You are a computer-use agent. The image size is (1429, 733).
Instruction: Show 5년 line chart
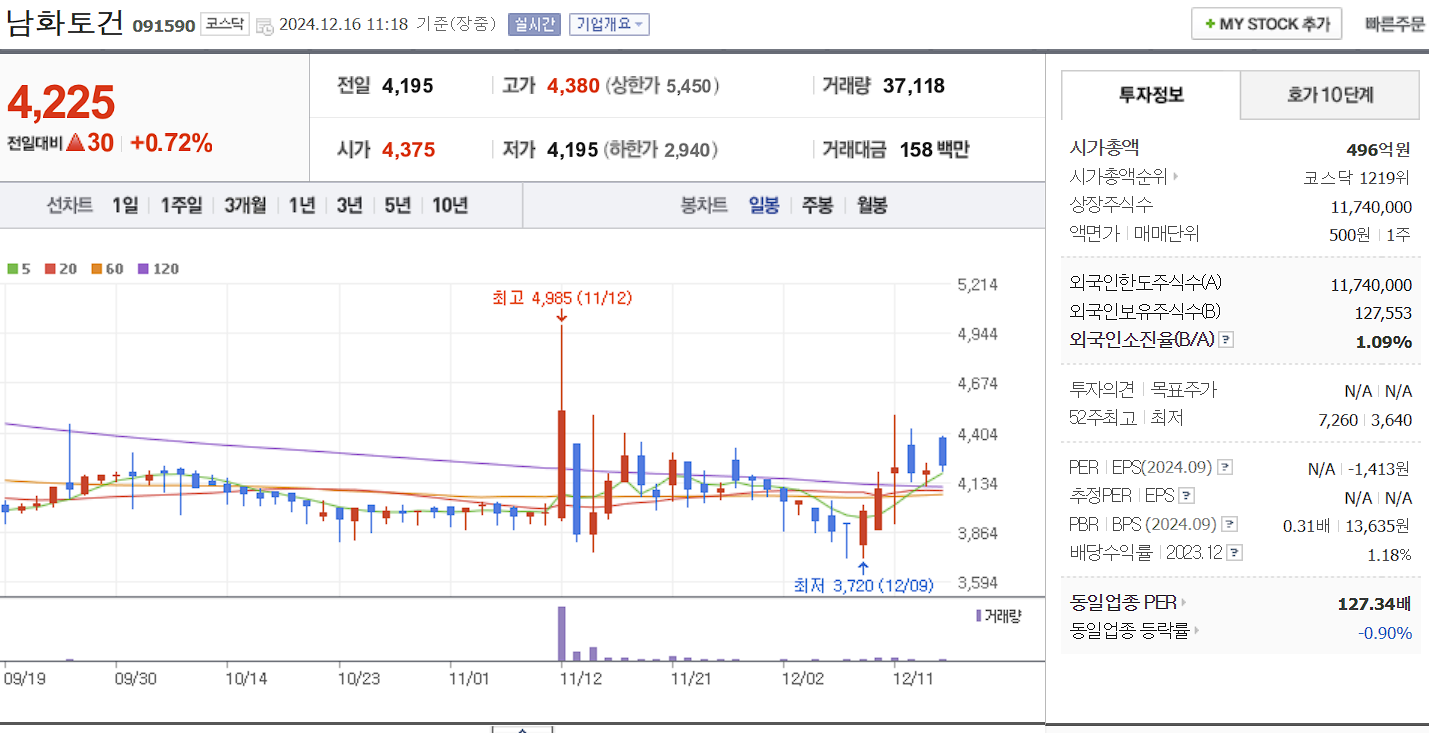click(397, 205)
